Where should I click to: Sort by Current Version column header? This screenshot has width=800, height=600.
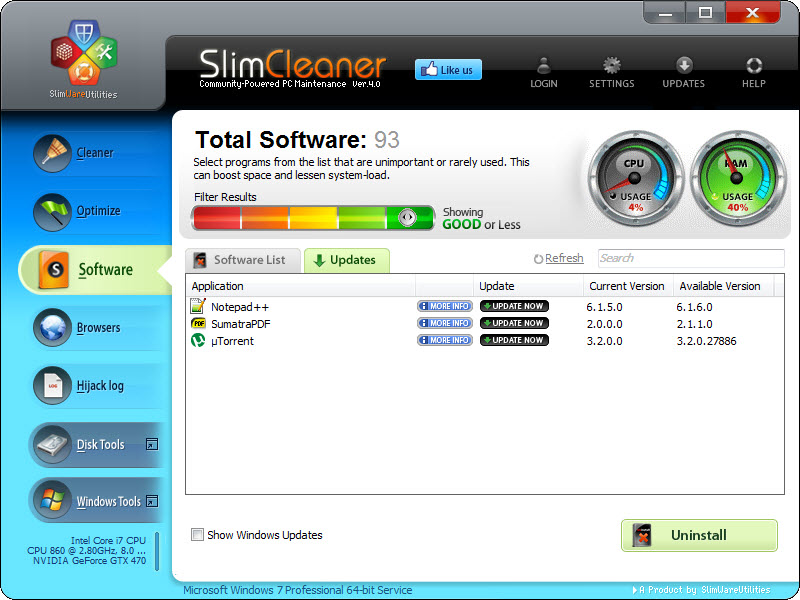point(628,286)
